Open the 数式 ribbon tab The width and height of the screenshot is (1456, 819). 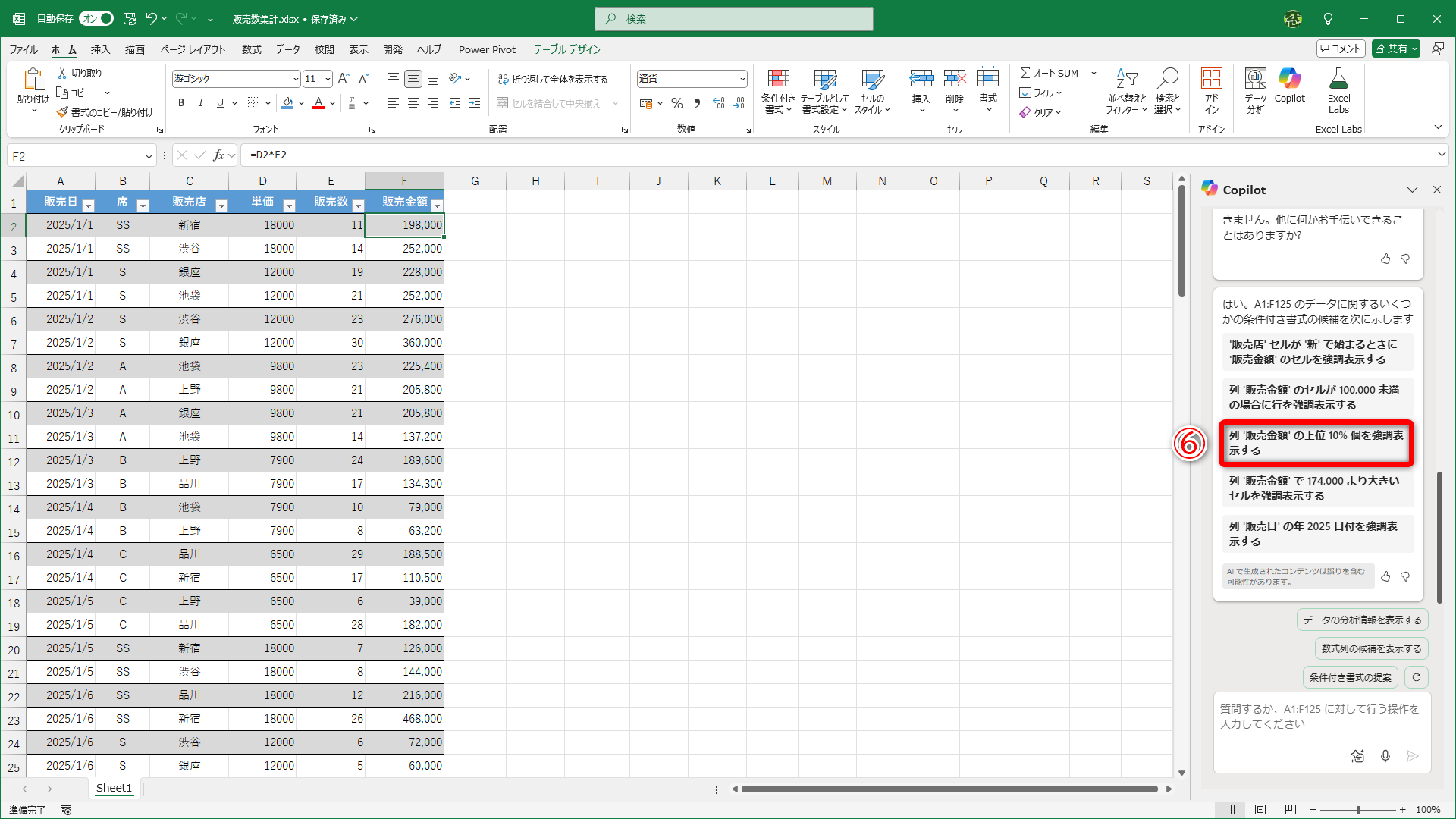point(251,49)
